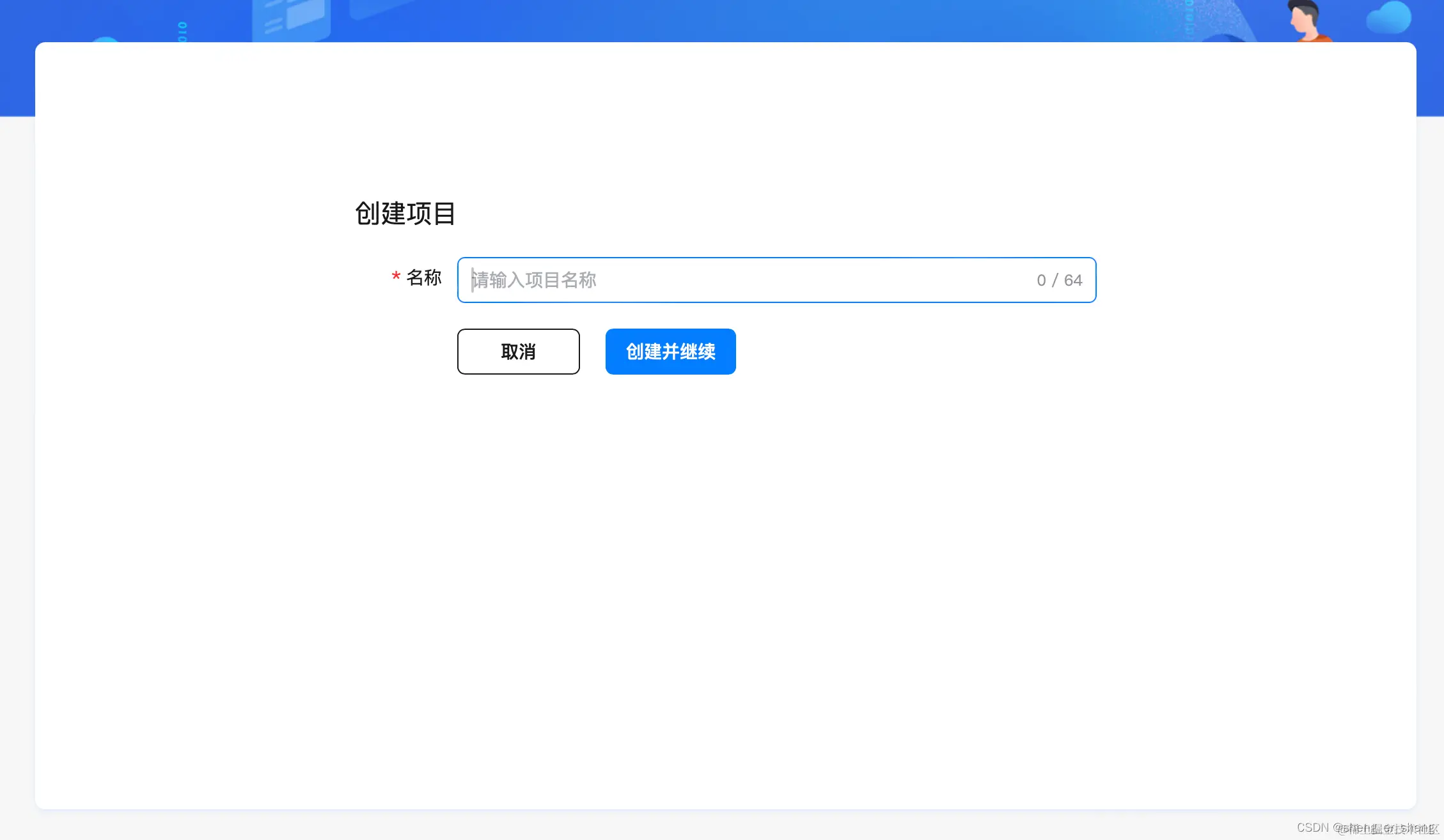Click the cloud illustration in the banner
The width and height of the screenshot is (1444, 840).
click(x=1390, y=18)
